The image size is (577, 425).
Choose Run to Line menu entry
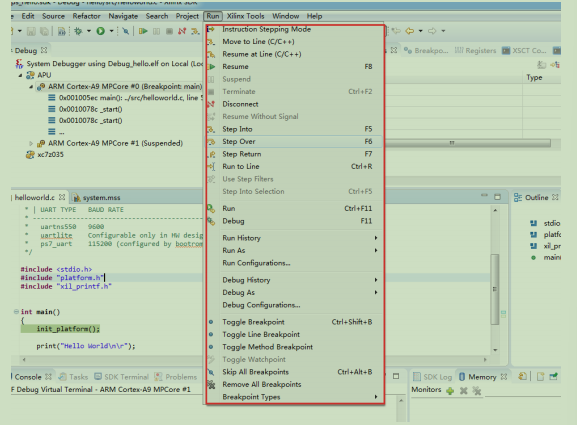click(294, 167)
